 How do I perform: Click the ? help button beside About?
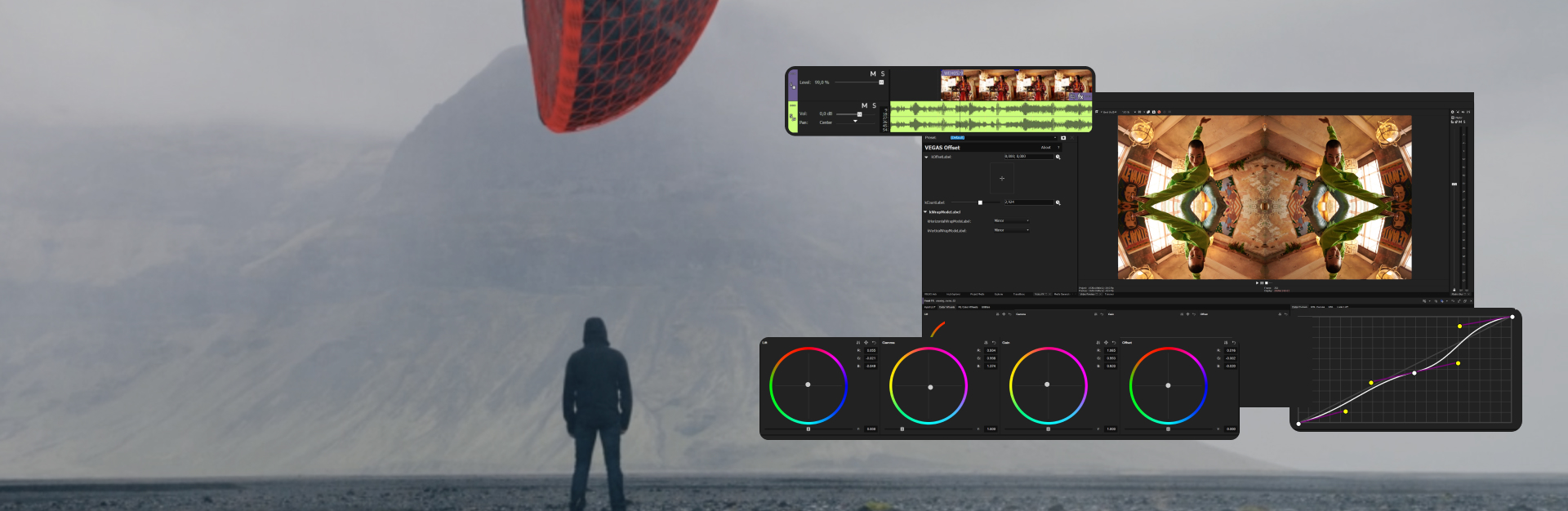tap(1058, 148)
